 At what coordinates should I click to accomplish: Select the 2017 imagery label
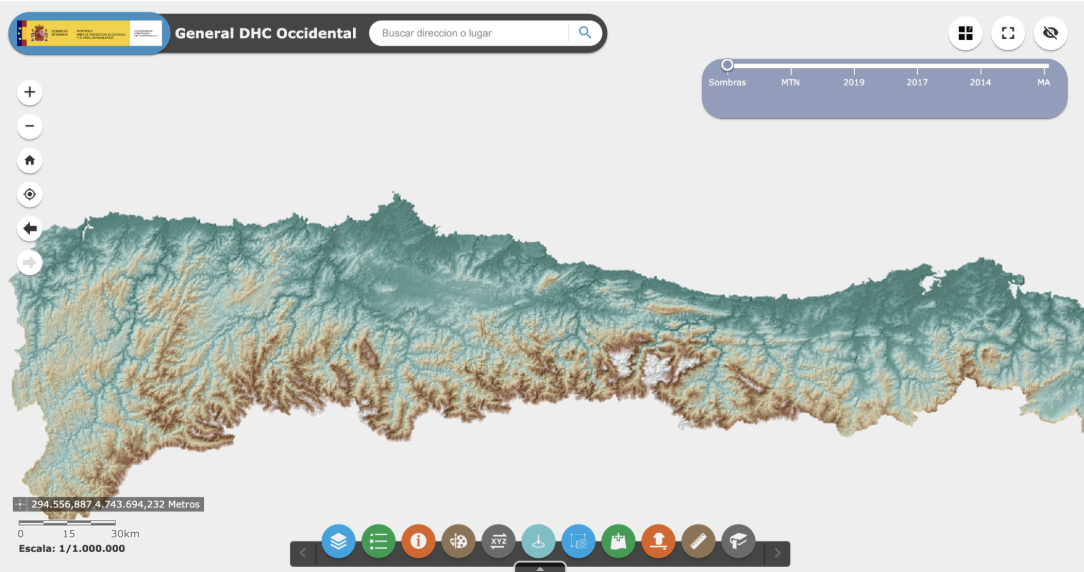[x=917, y=82]
